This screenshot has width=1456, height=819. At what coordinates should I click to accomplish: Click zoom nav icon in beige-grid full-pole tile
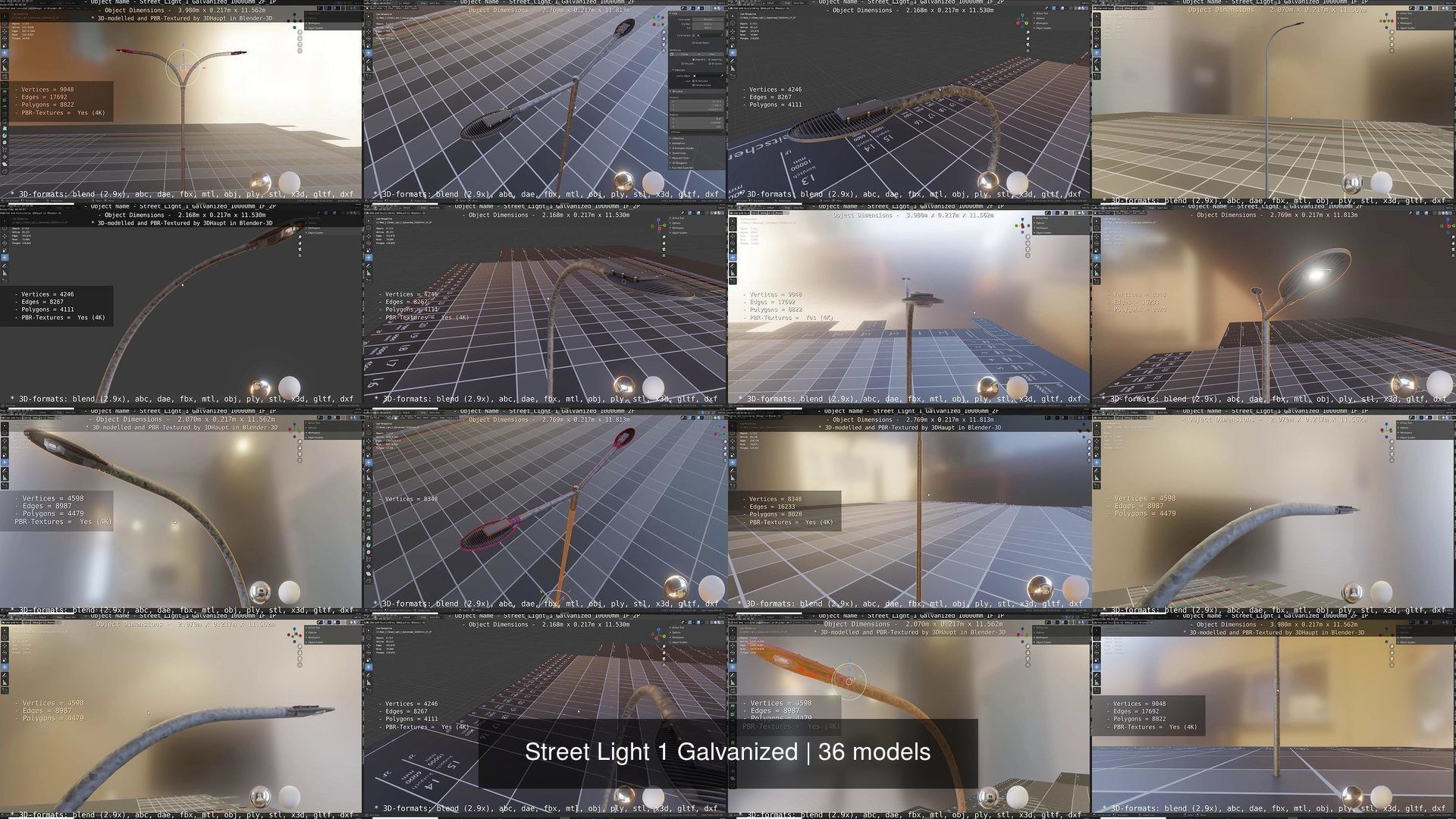(x=1392, y=32)
